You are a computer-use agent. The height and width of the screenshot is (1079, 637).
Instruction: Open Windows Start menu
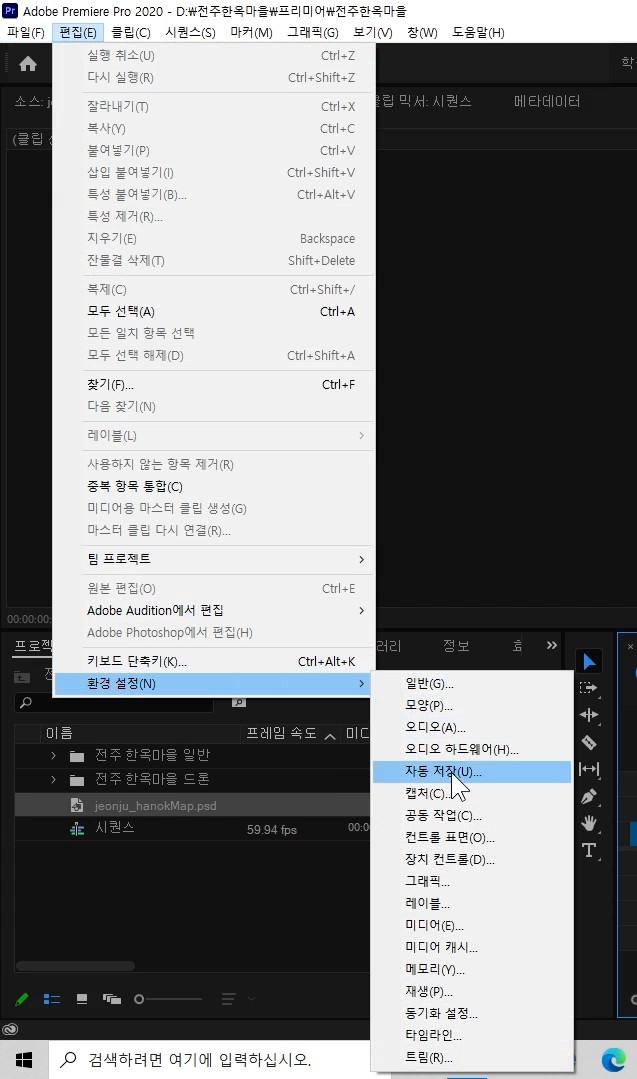coord(24,1060)
